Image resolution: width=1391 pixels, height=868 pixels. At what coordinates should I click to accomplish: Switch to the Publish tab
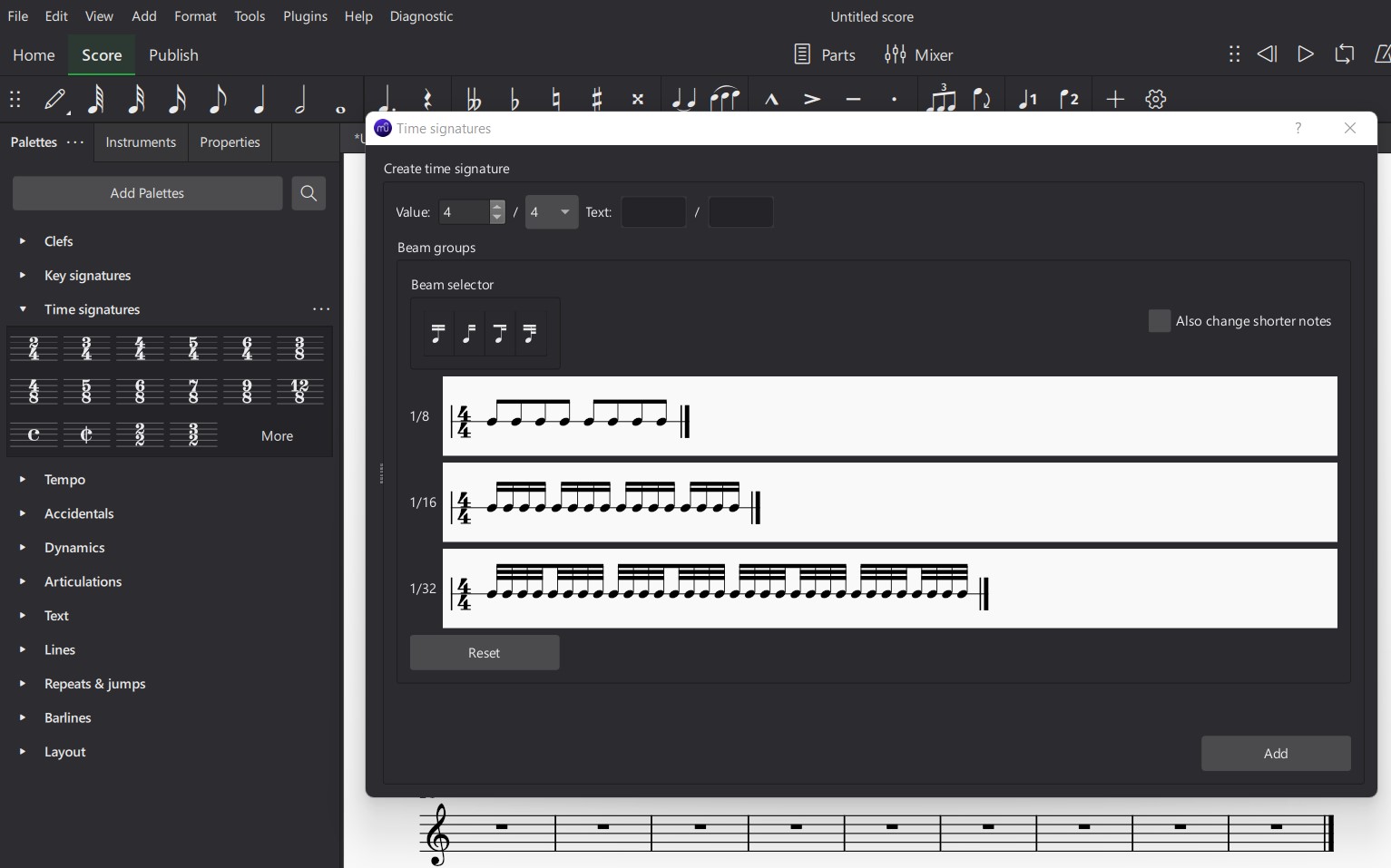tap(173, 54)
